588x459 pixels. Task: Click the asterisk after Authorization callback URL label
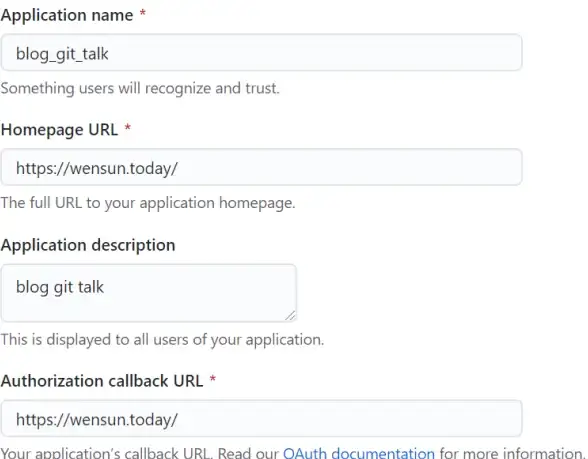point(213,379)
